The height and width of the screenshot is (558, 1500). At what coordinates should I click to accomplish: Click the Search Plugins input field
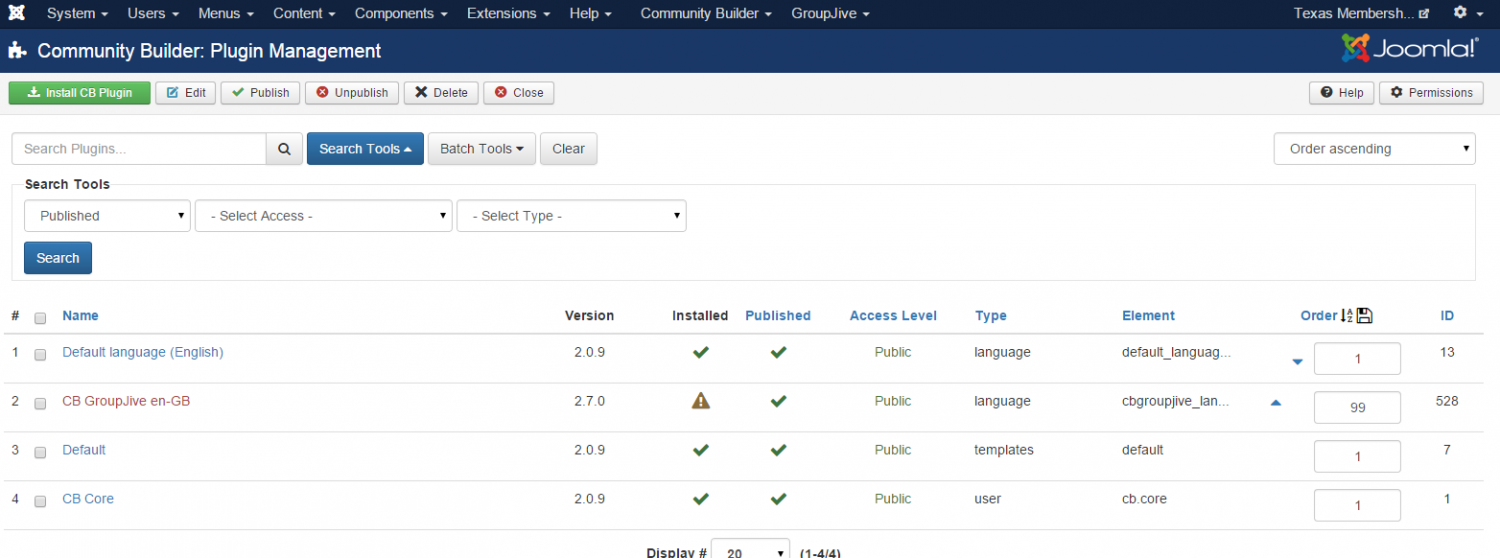tap(139, 149)
